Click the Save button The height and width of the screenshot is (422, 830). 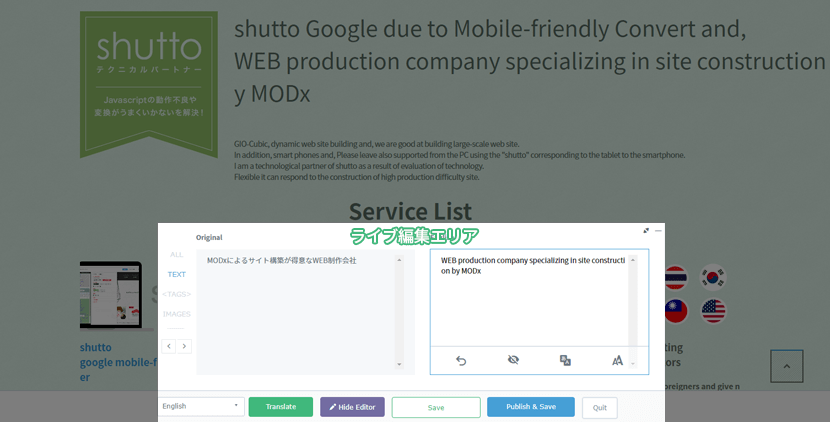point(436,407)
